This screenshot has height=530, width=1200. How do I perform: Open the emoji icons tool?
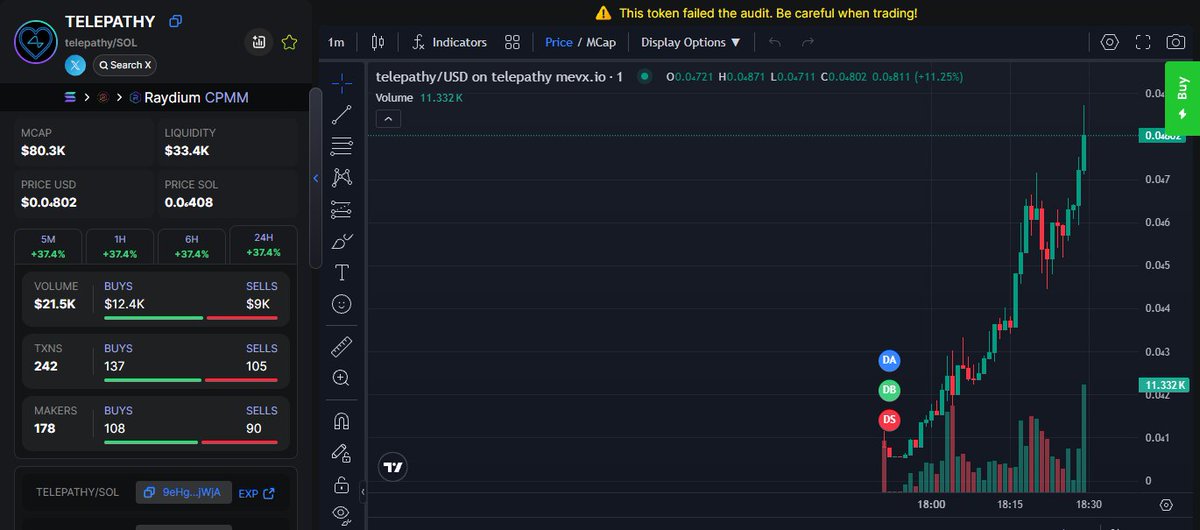pyautogui.click(x=341, y=304)
